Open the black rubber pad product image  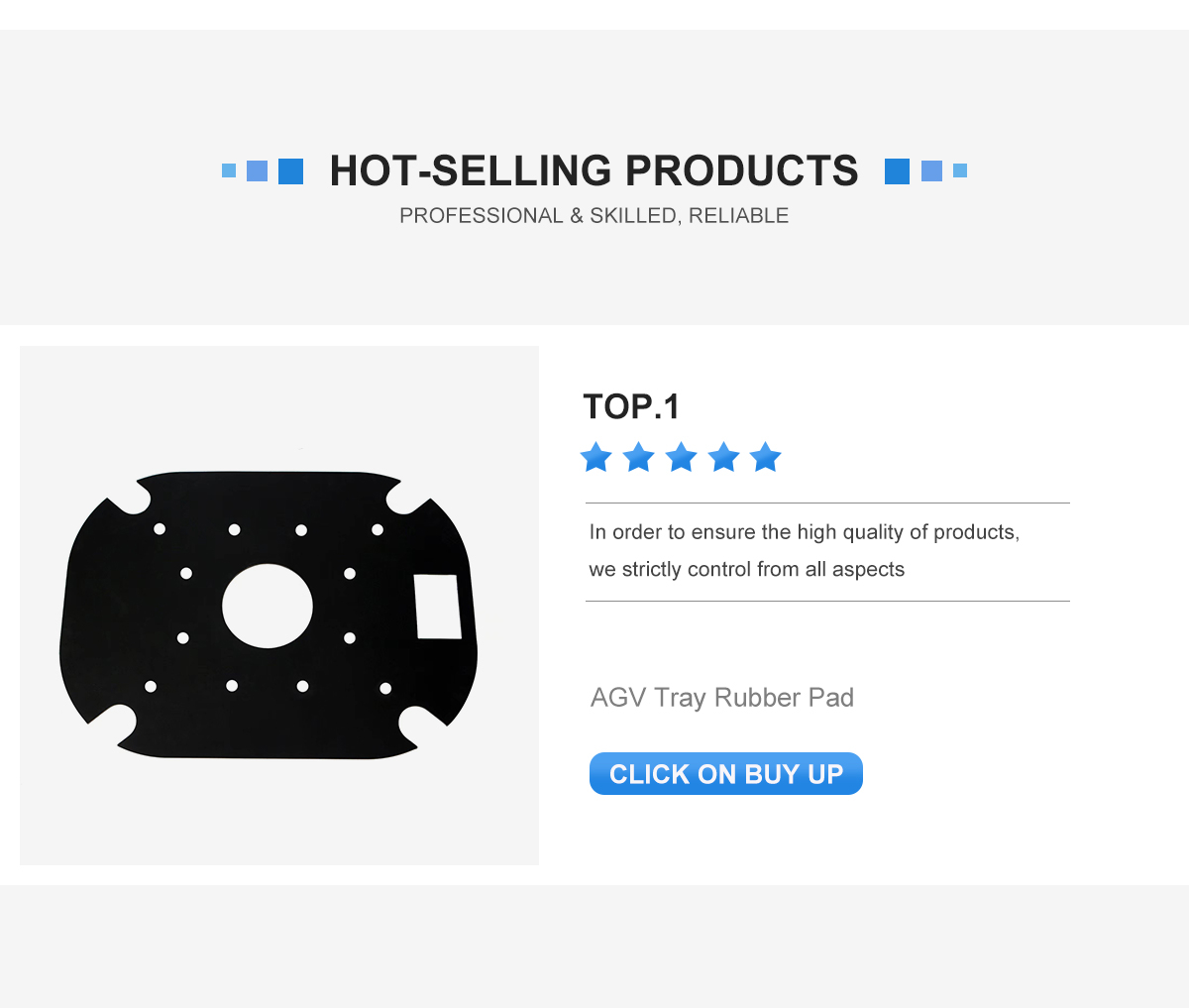[269, 615]
